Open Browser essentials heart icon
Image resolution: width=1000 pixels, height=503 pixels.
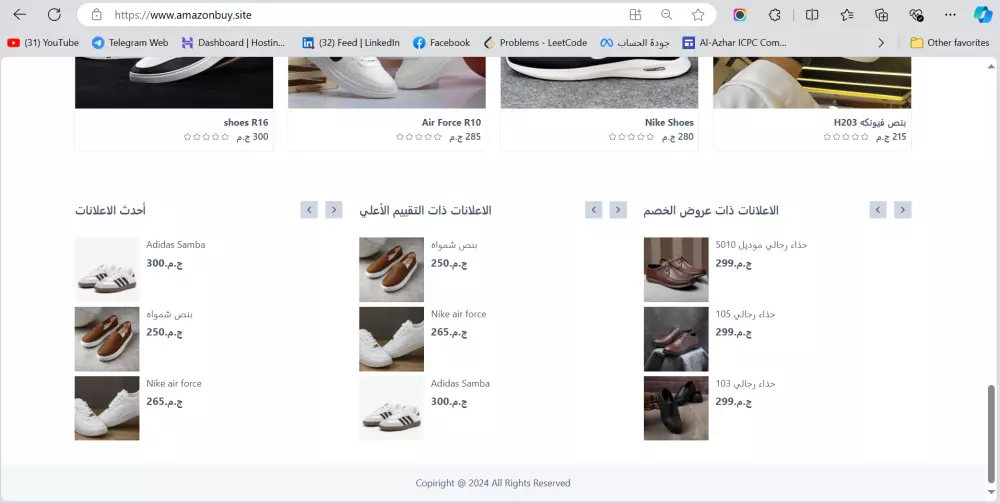[916, 15]
